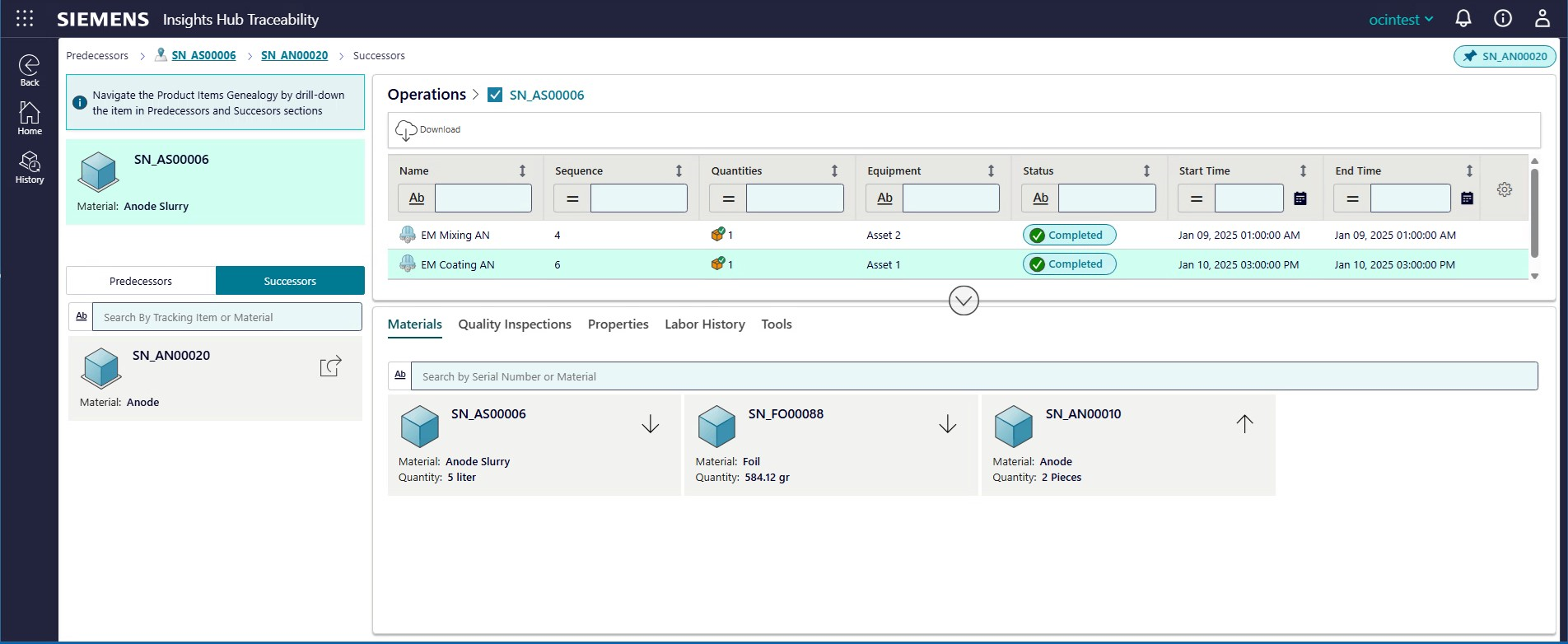Open table column settings gear
This screenshot has width=1568, height=644.
pos(1505,189)
